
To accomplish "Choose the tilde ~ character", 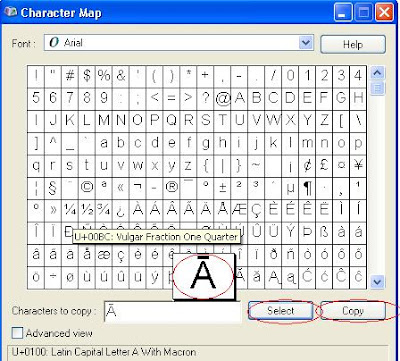I will tap(256, 166).
